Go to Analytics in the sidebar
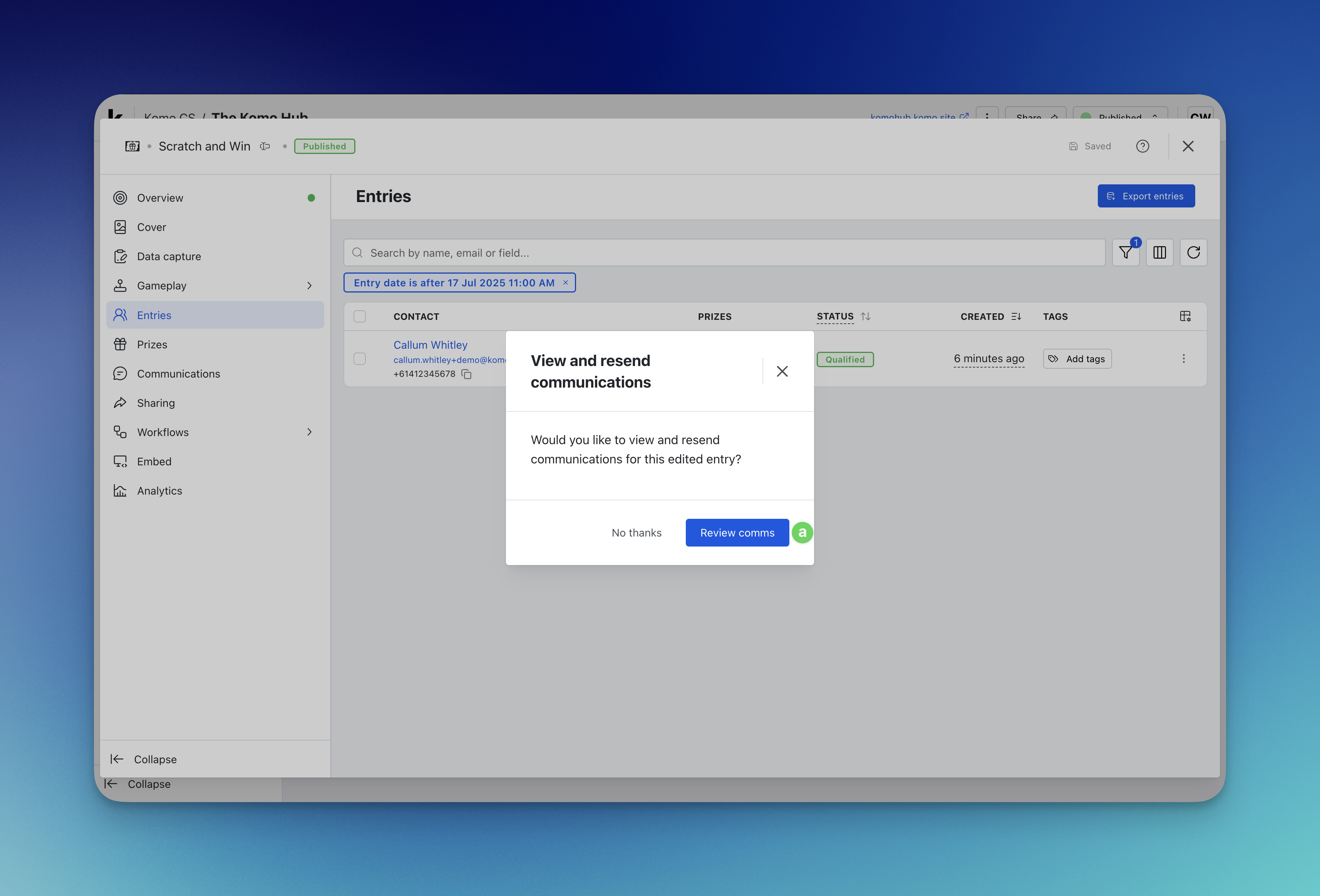 click(x=159, y=491)
